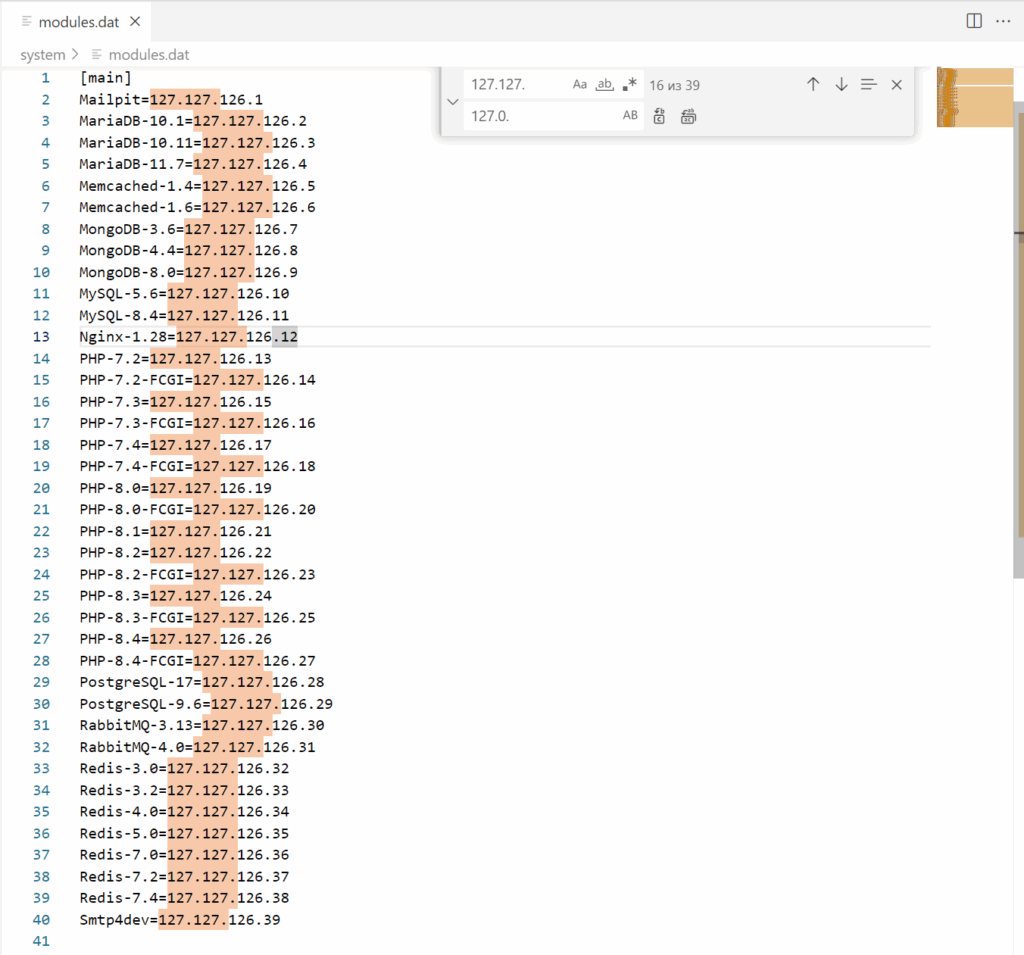Click line number 41 in the gutter
Screen dimensions: 1024x955
point(41,941)
